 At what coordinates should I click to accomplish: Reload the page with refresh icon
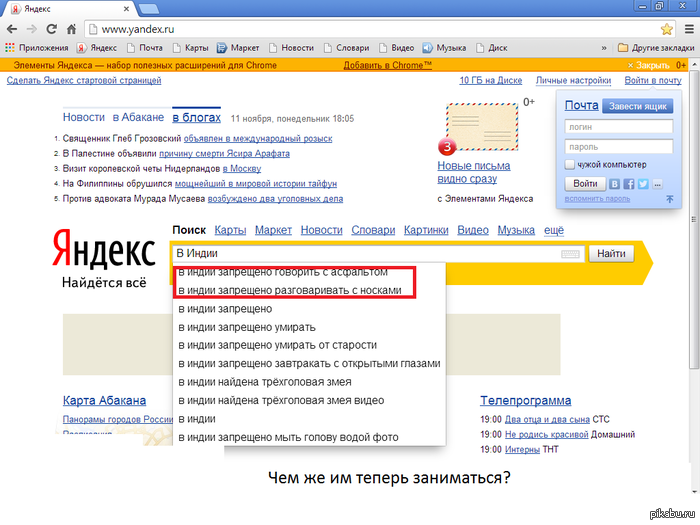click(52, 29)
